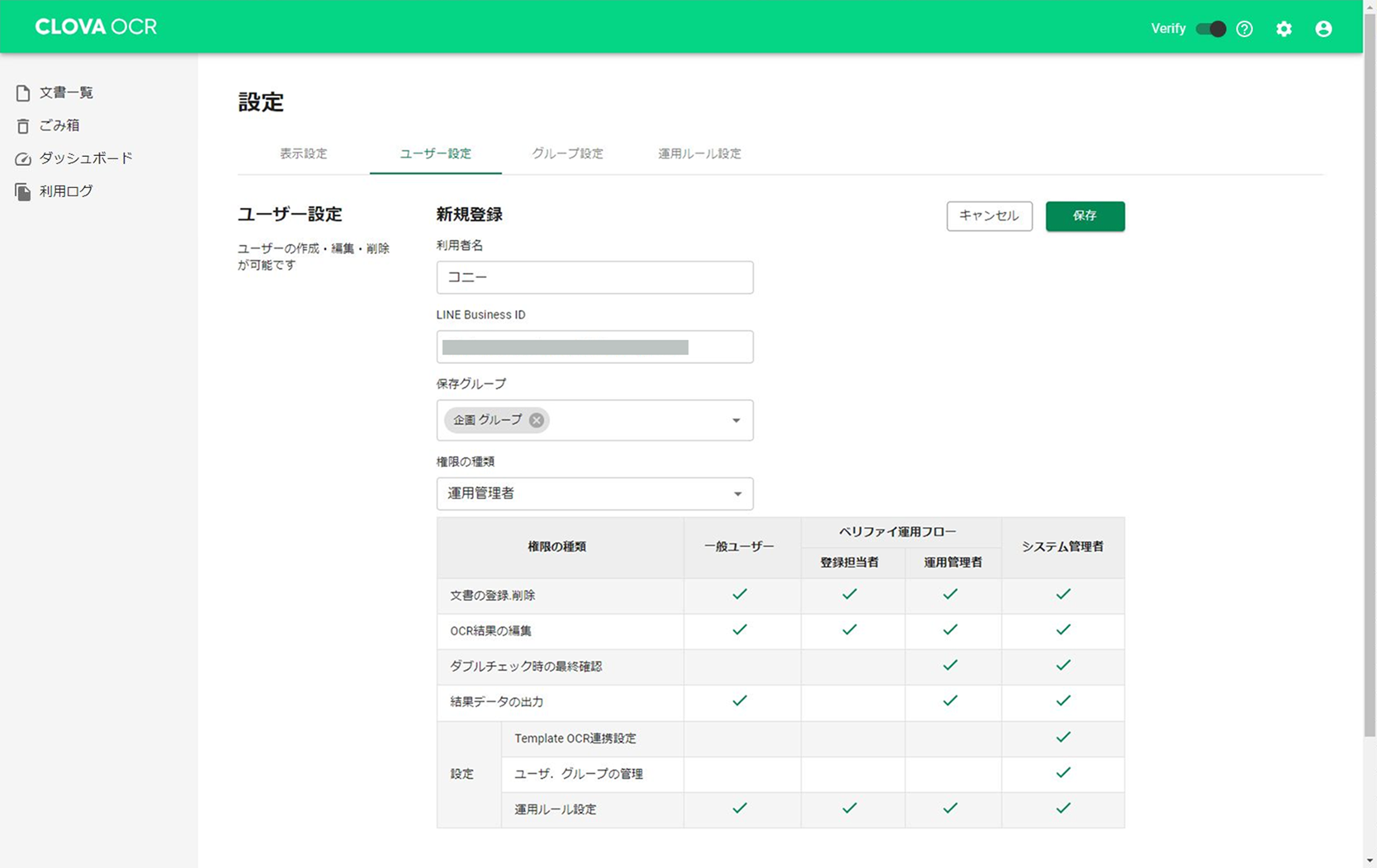1377x868 pixels.
Task: Open settings with the gear icon
Action: [x=1284, y=29]
